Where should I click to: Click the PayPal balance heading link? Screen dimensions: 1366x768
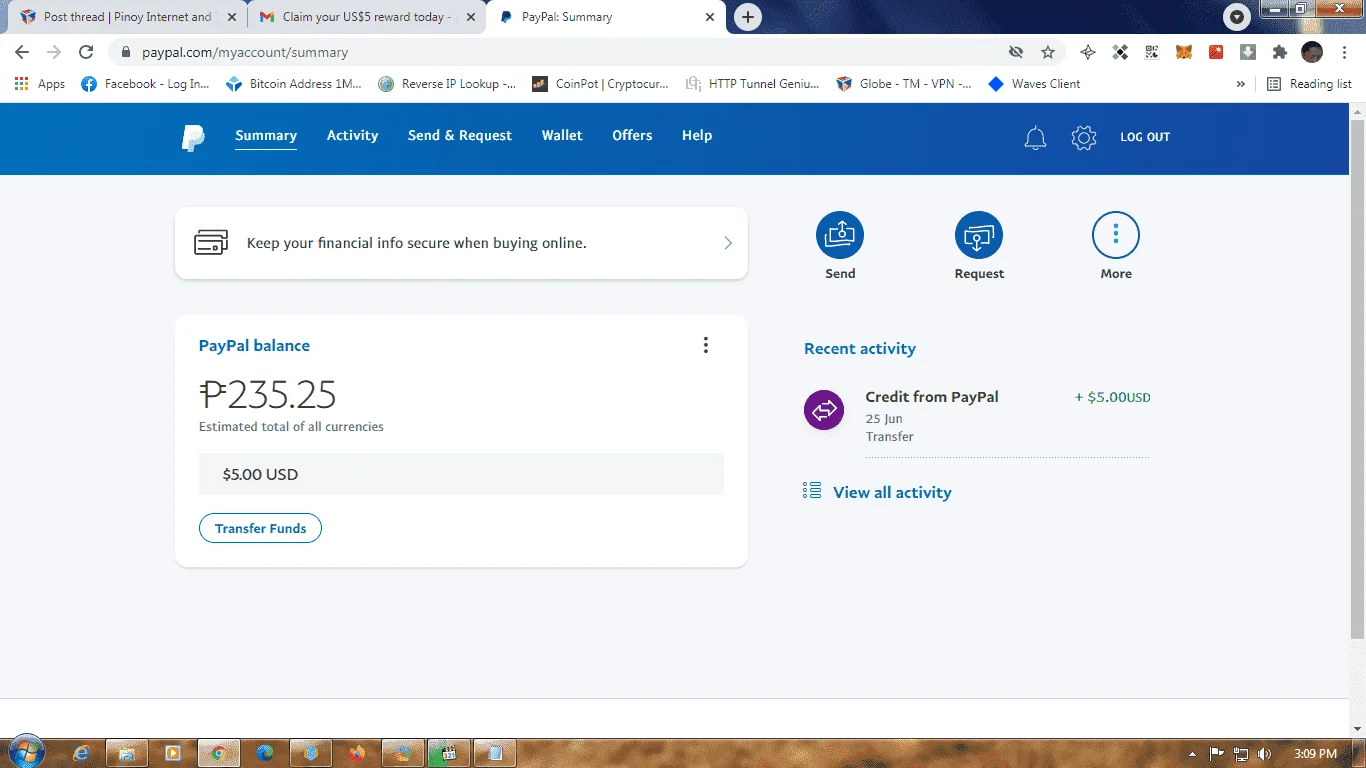tap(254, 346)
